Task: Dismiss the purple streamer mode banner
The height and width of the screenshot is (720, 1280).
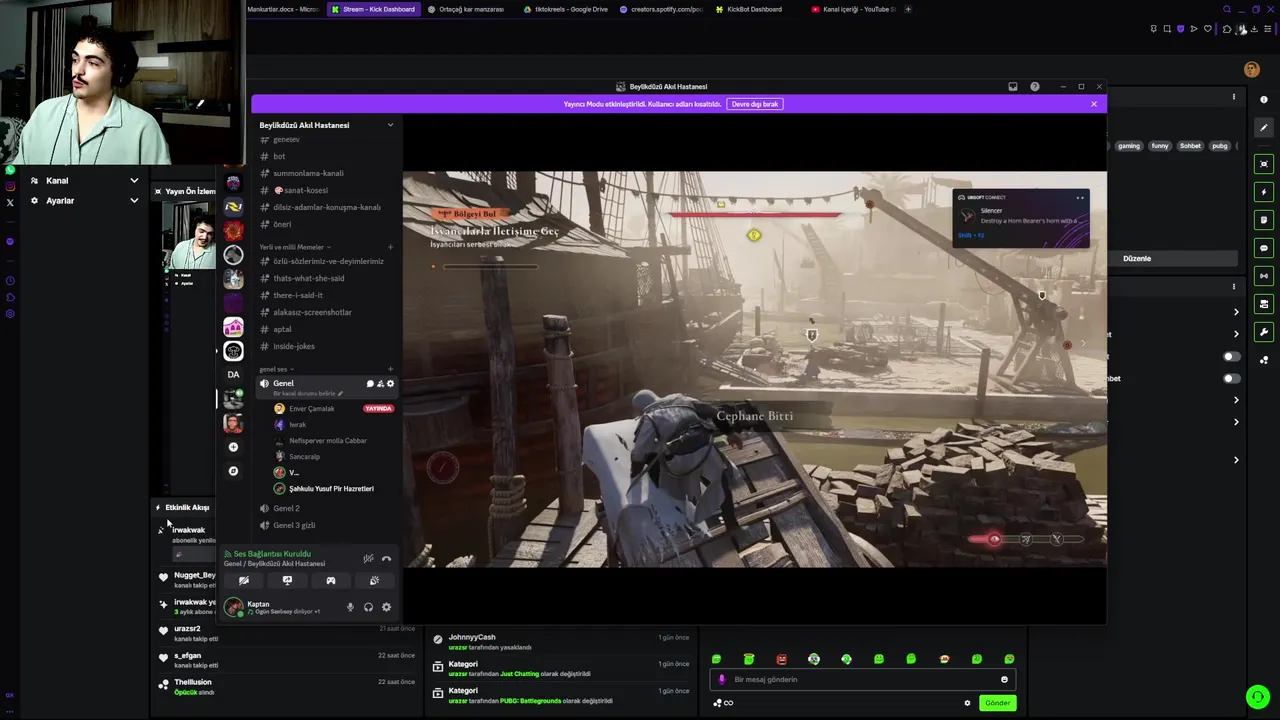Action: 1094,104
